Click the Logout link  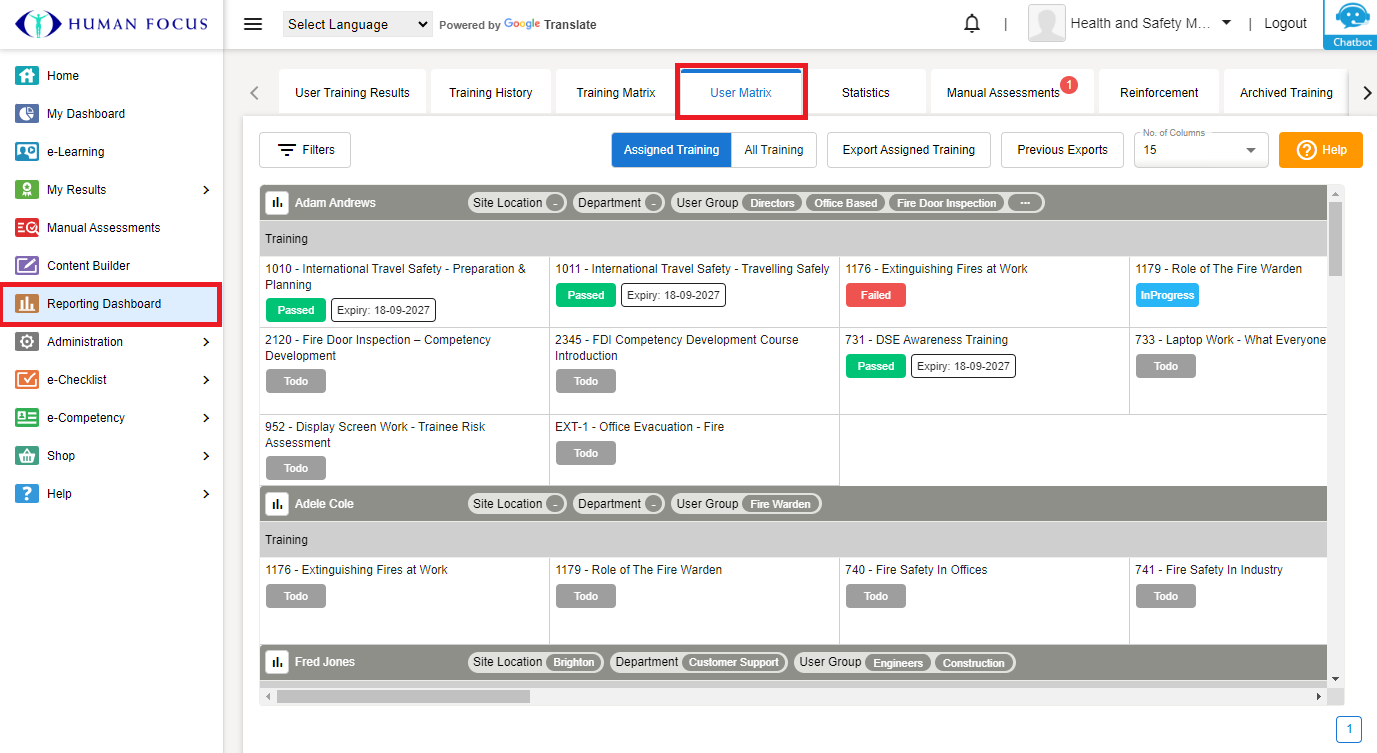[x=1285, y=24]
